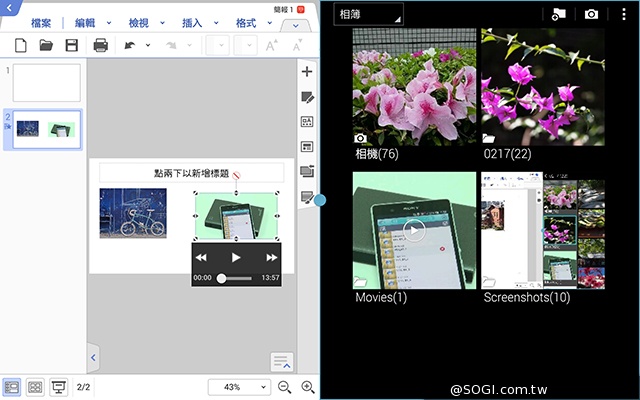Play the embedded video
The height and width of the screenshot is (400, 640).
236,257
